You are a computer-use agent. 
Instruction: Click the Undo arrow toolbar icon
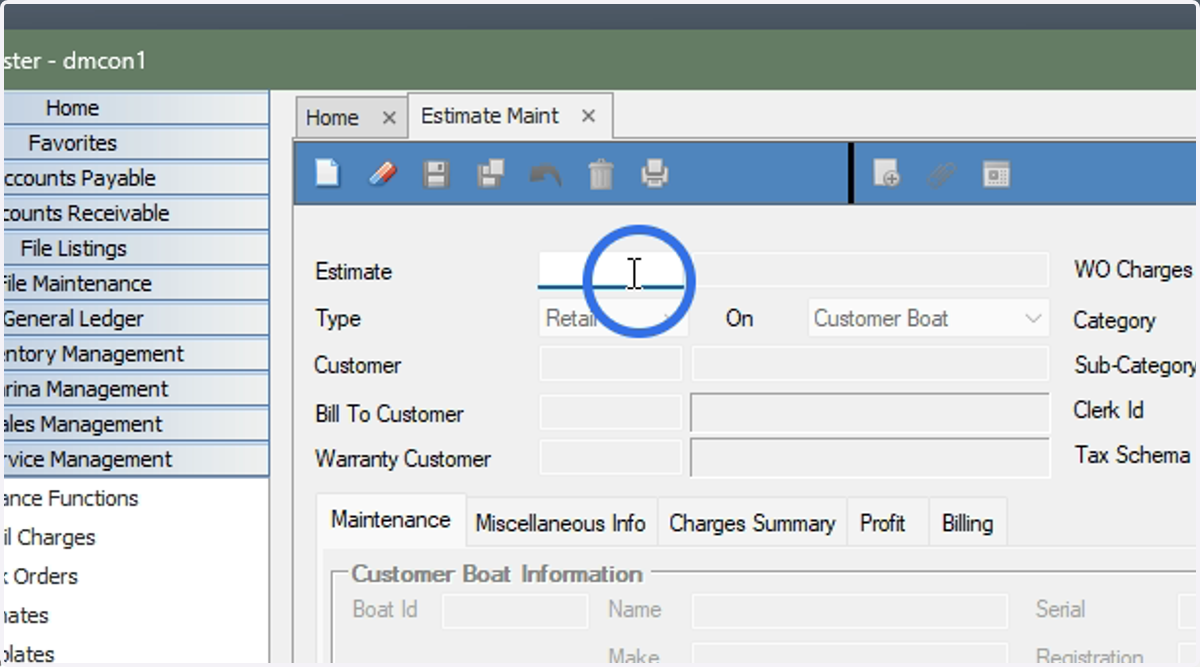545,175
